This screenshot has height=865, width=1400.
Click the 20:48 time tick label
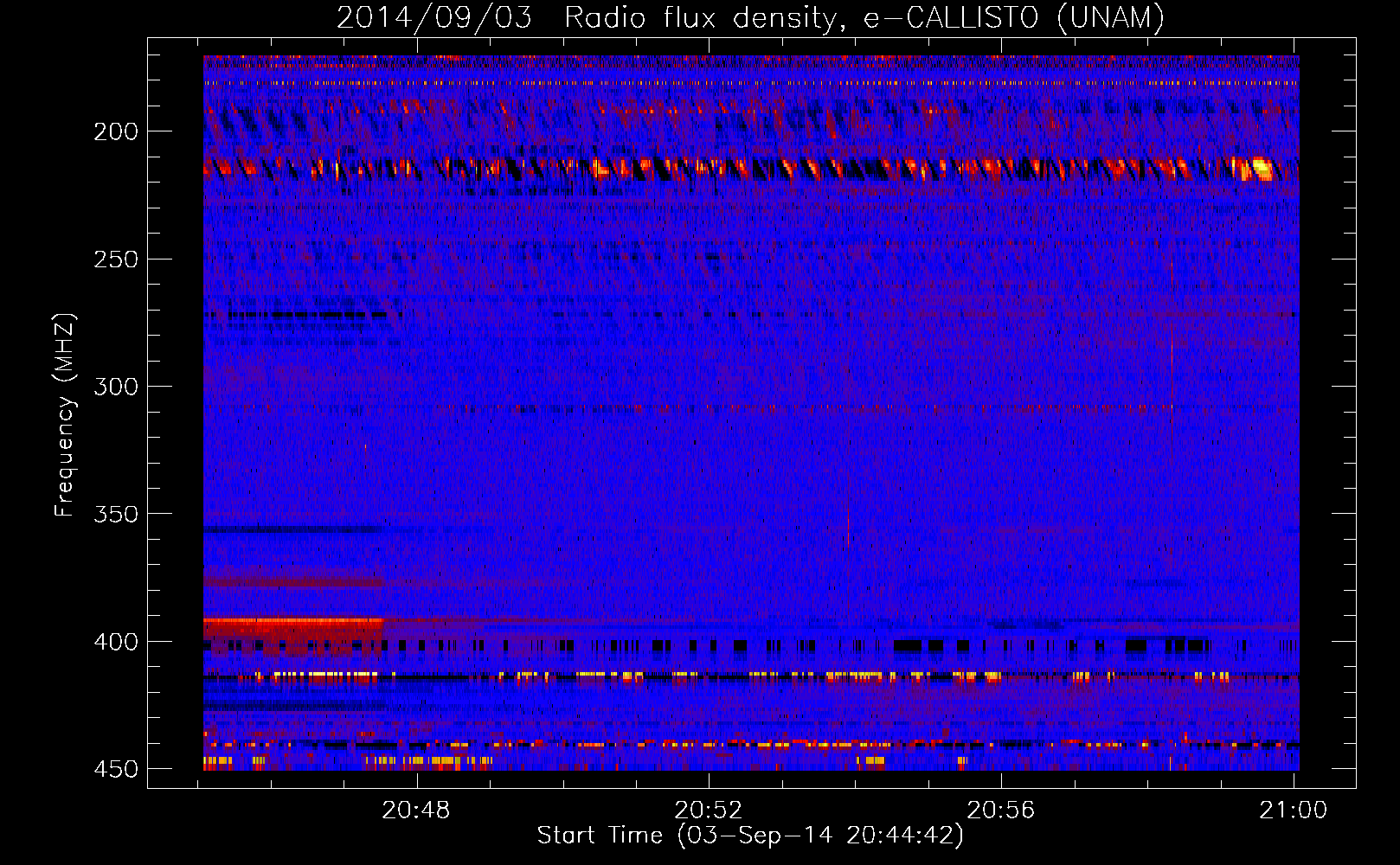tap(417, 811)
